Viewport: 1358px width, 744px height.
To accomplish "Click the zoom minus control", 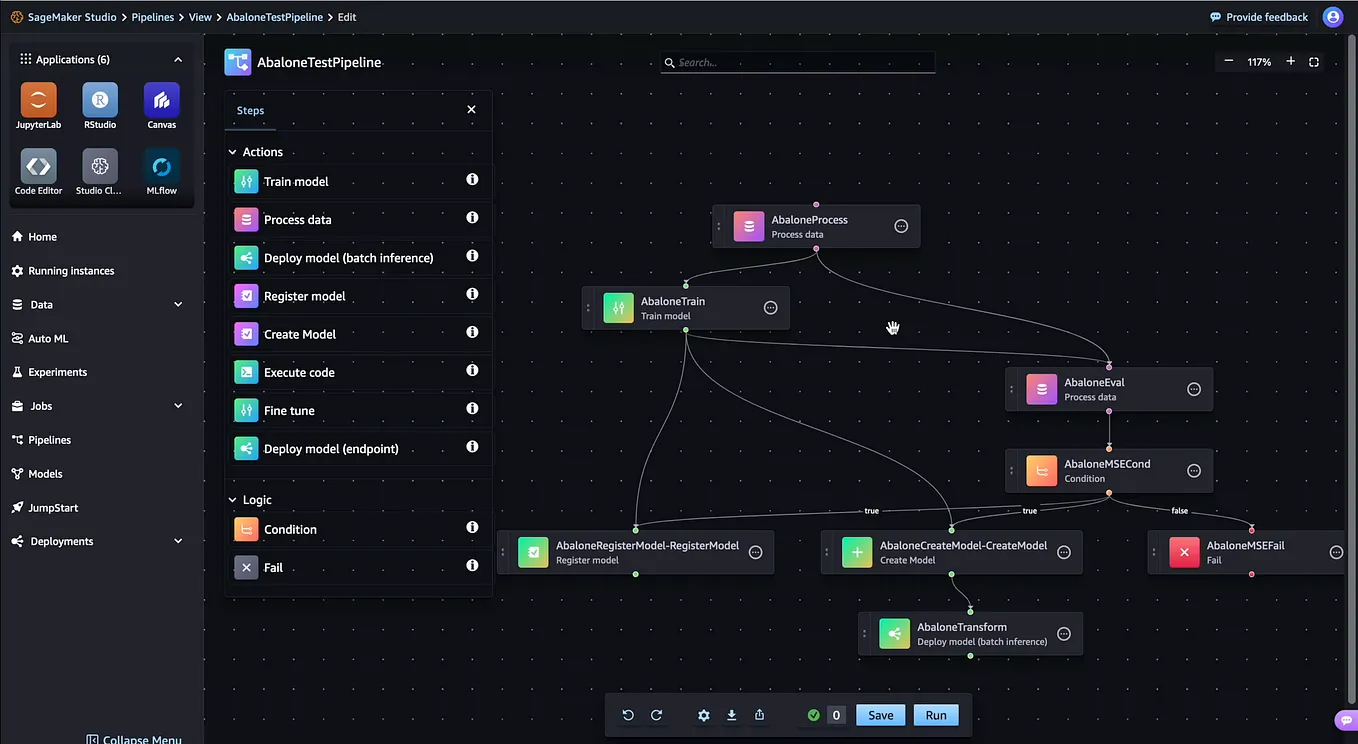I will point(1228,61).
